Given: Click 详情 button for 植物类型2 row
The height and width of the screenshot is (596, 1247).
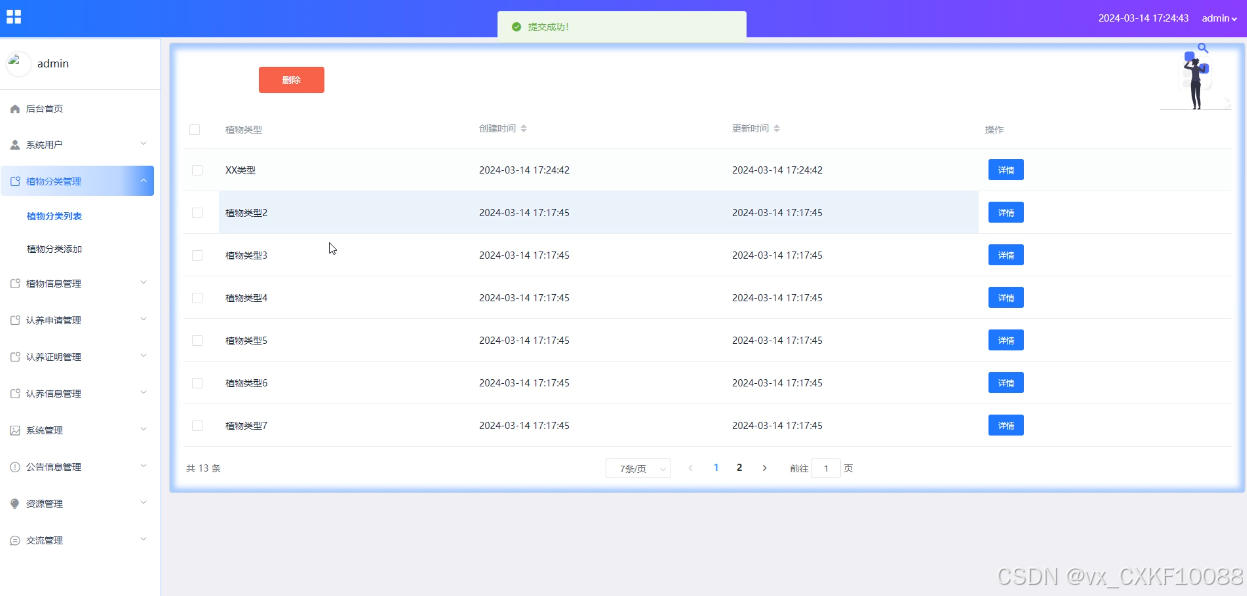Looking at the screenshot, I should [x=1006, y=212].
